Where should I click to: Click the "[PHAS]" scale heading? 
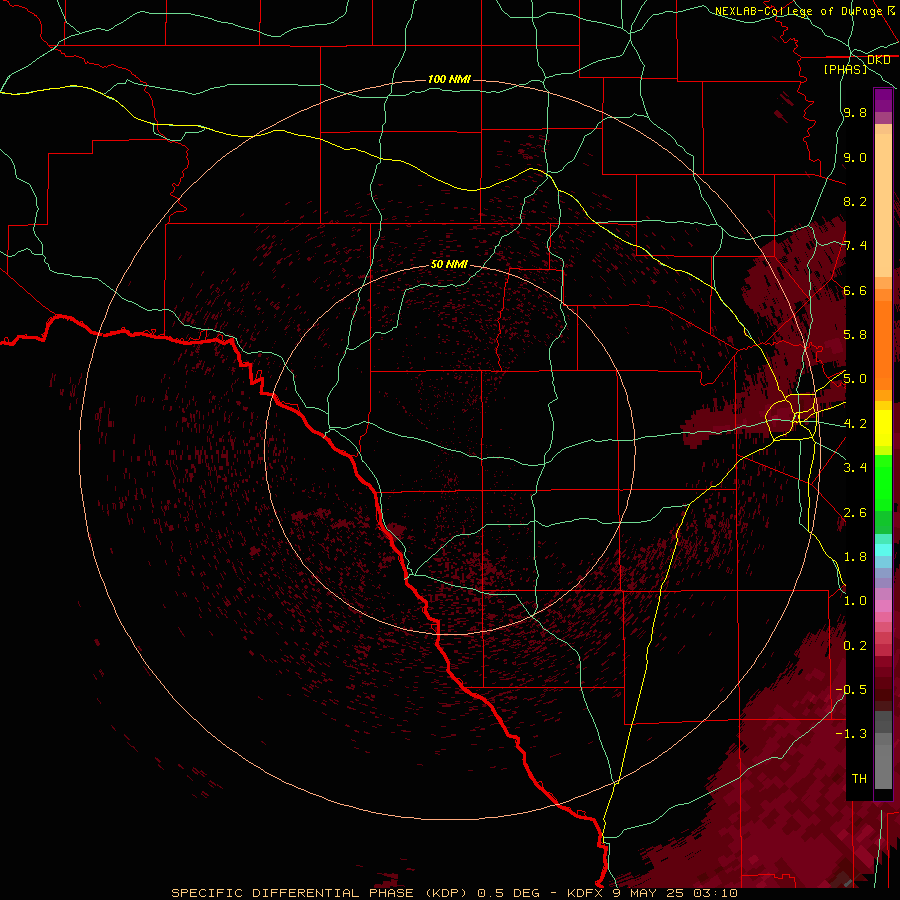(845, 70)
